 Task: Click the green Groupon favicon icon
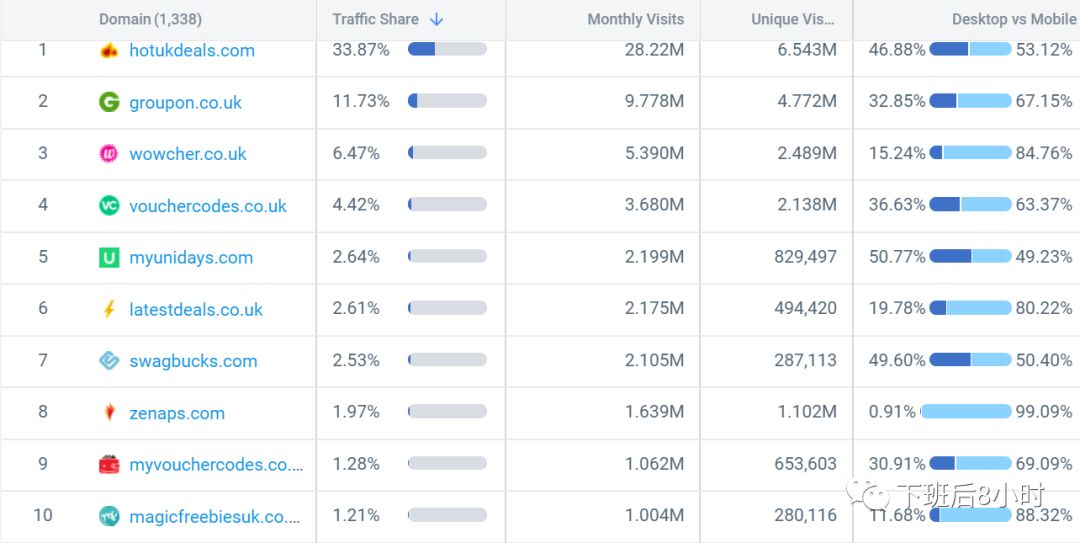pos(109,102)
